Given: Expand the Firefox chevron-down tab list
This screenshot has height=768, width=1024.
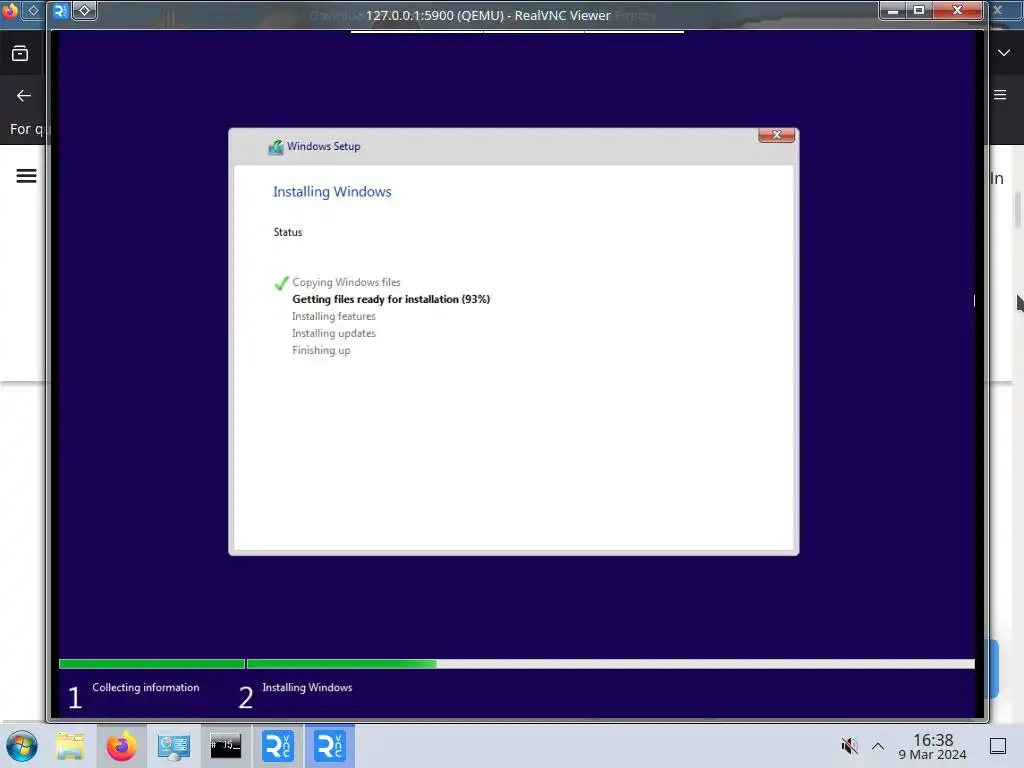Looking at the screenshot, I should coord(1004,53).
